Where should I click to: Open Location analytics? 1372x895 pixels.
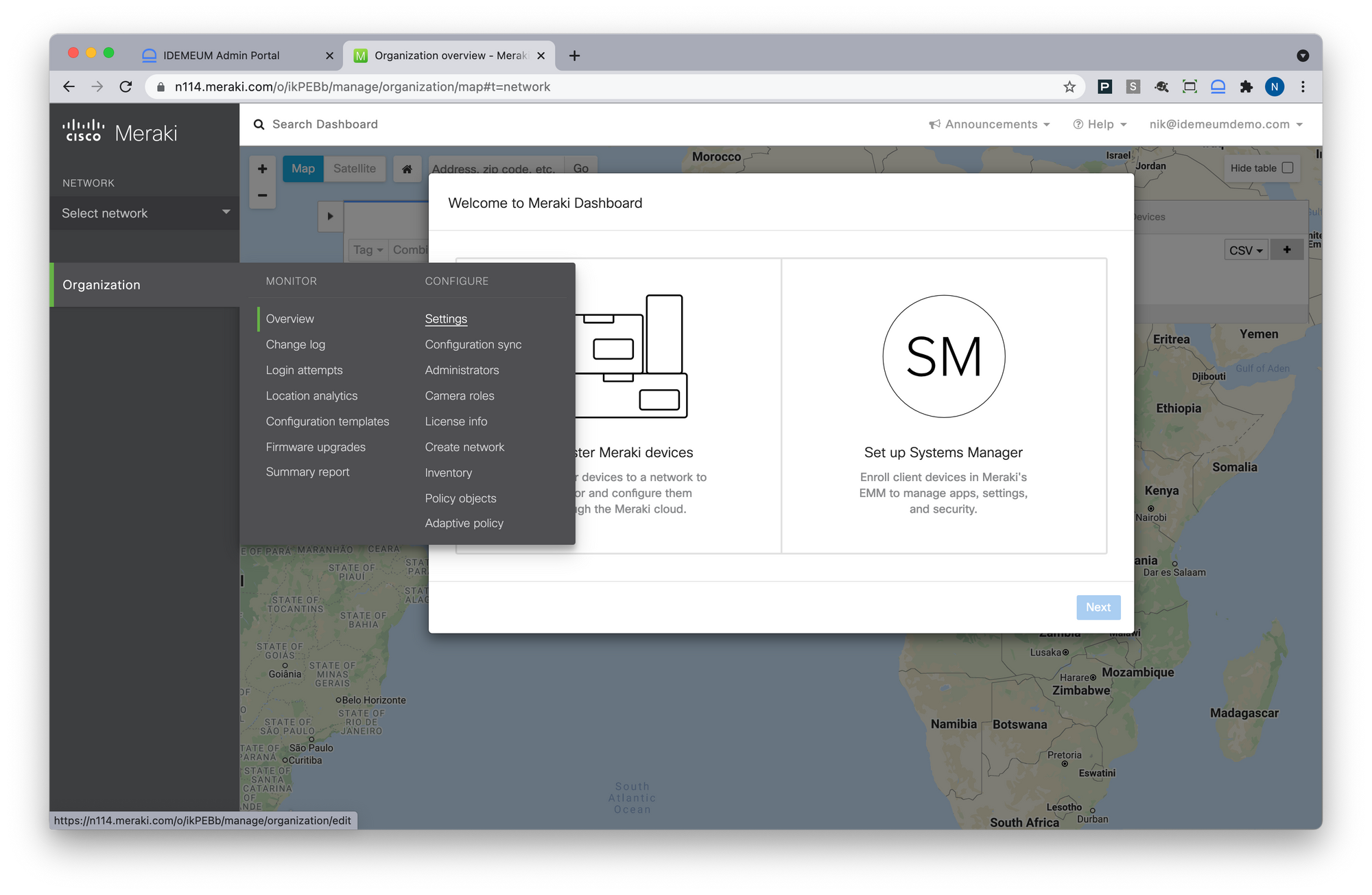(x=311, y=395)
